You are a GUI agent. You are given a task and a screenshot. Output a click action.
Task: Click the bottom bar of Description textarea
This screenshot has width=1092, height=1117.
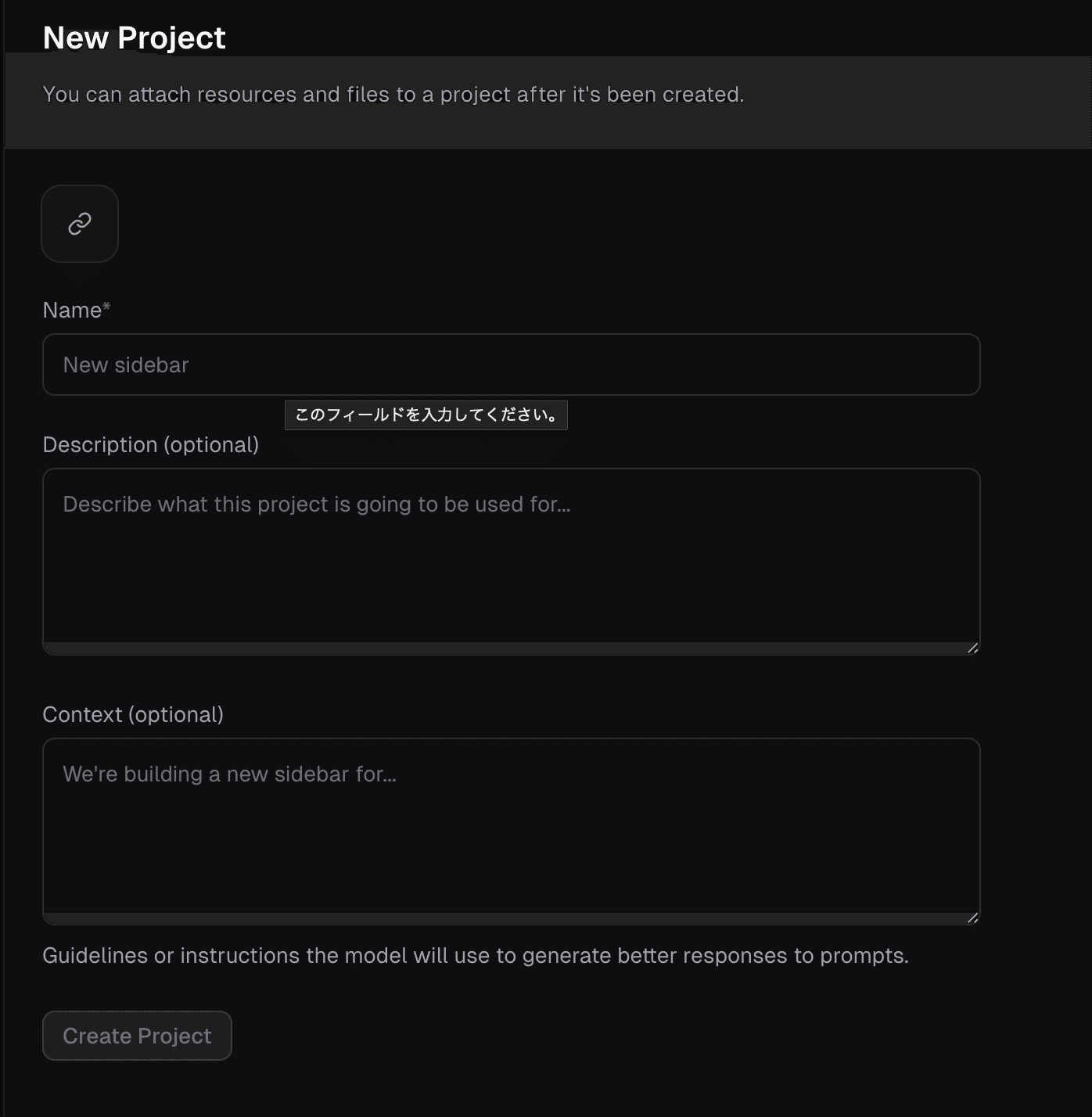click(501, 648)
